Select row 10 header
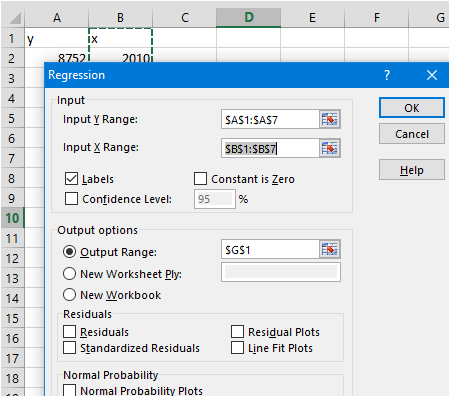This screenshot has height=397, width=450. pos(12,218)
